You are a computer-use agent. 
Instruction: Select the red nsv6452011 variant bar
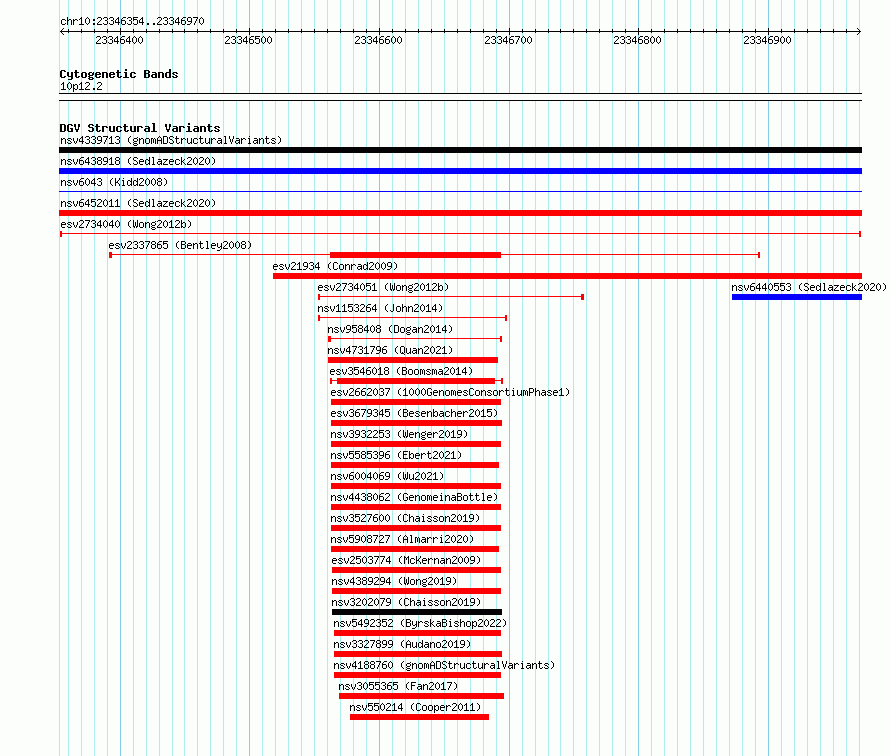pos(460,213)
